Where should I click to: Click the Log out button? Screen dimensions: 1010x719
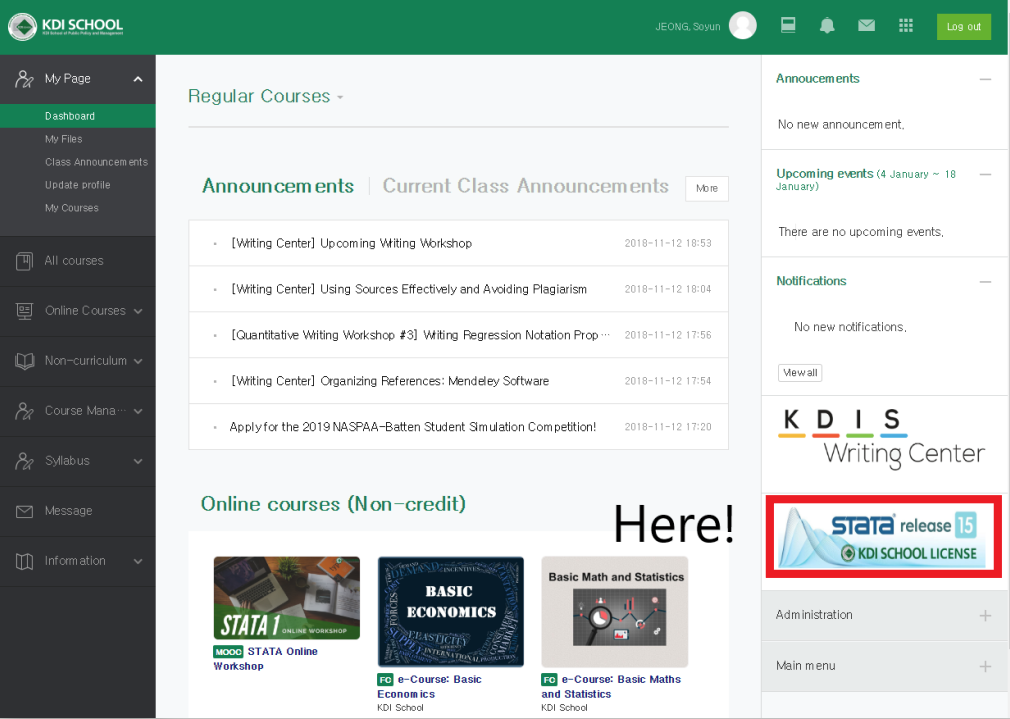[x=964, y=26]
